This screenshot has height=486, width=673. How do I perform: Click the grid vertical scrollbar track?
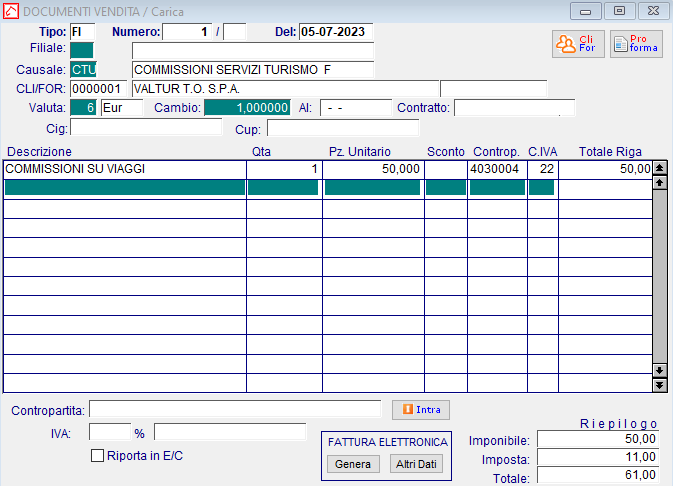point(659,277)
